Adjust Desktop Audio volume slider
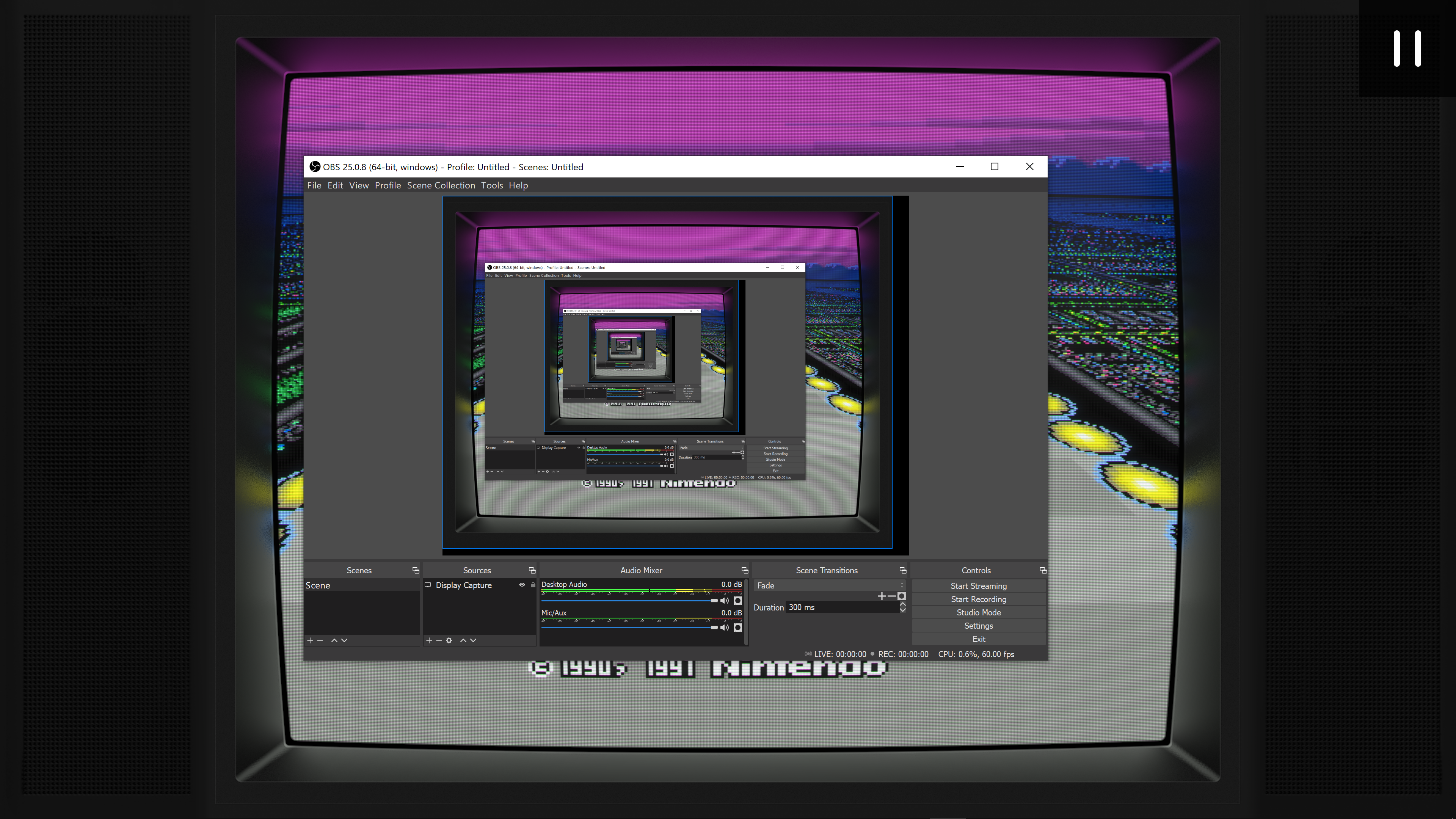The image size is (1456, 819). click(629, 601)
